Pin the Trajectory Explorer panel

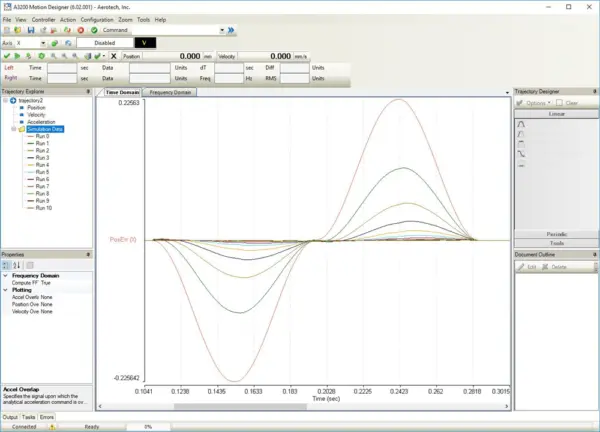click(x=89, y=92)
